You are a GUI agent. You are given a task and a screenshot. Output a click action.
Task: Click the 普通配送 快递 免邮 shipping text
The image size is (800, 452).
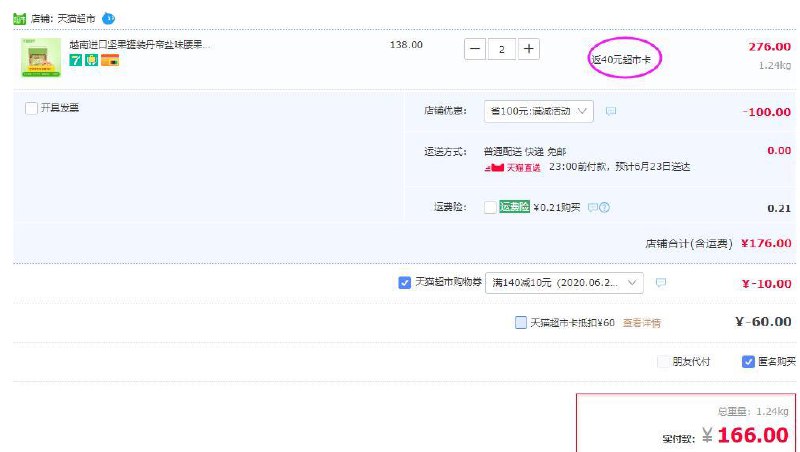[x=525, y=152]
